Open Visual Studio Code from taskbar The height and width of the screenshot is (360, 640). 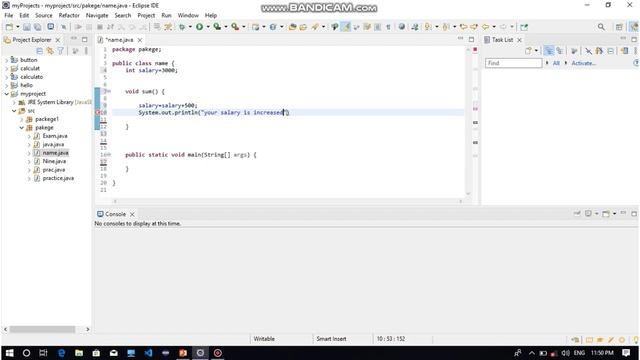coord(148,353)
